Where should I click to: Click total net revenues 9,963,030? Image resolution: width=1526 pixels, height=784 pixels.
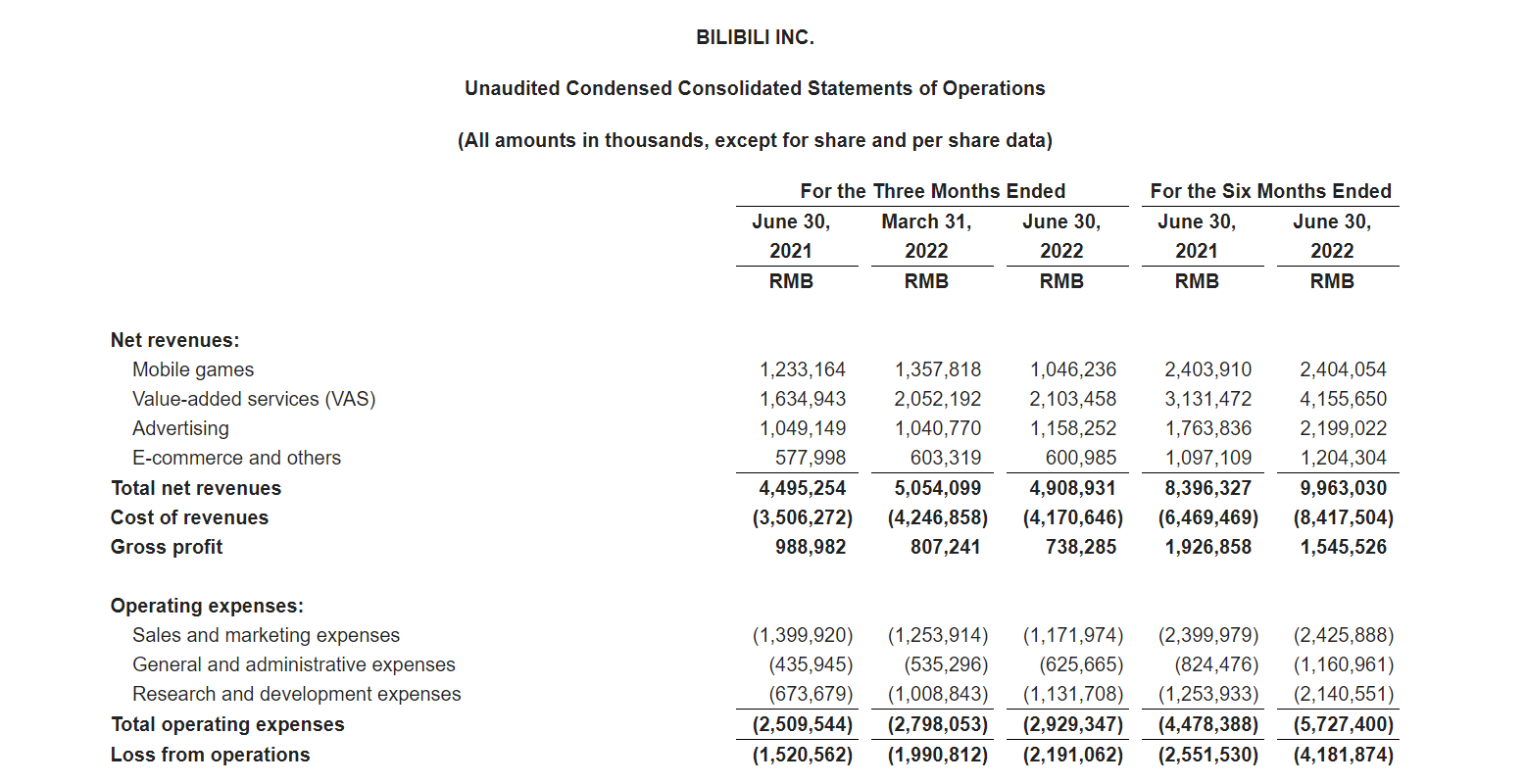click(x=1344, y=488)
